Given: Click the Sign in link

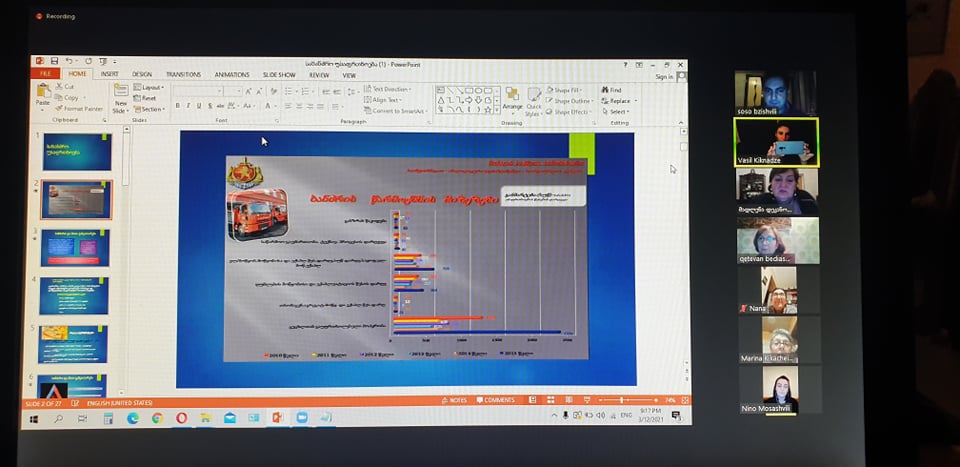Looking at the screenshot, I should [x=664, y=77].
